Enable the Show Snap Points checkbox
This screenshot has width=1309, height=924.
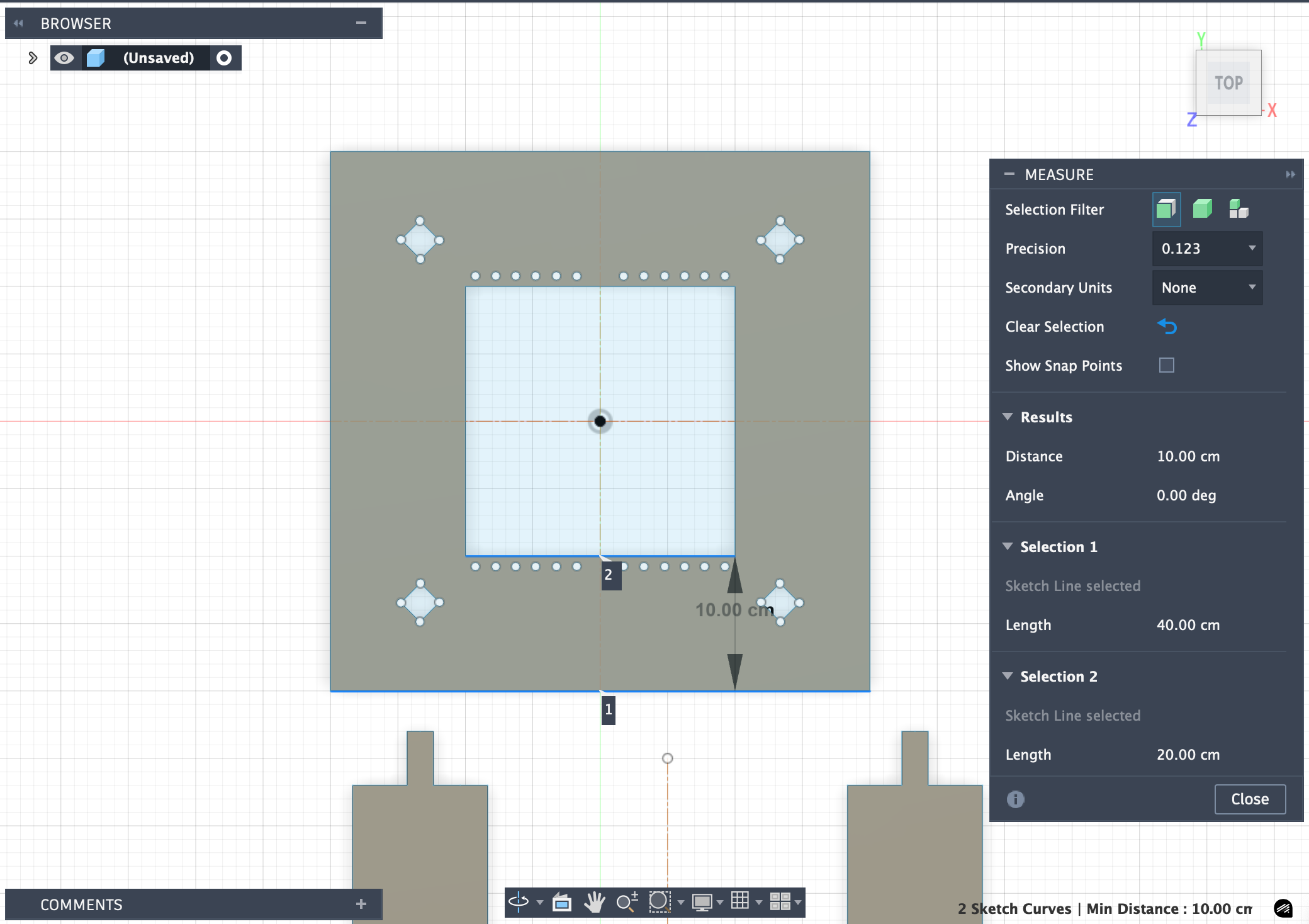[1167, 365]
